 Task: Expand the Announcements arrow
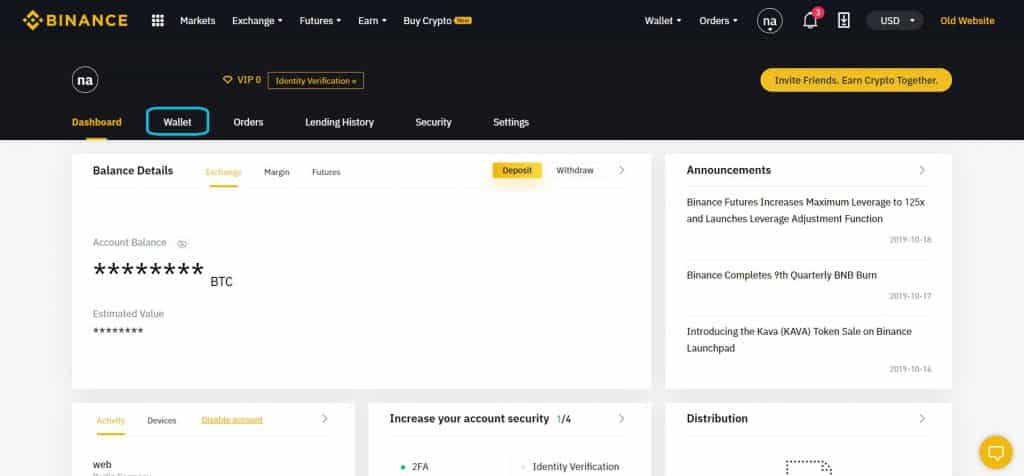click(x=922, y=170)
